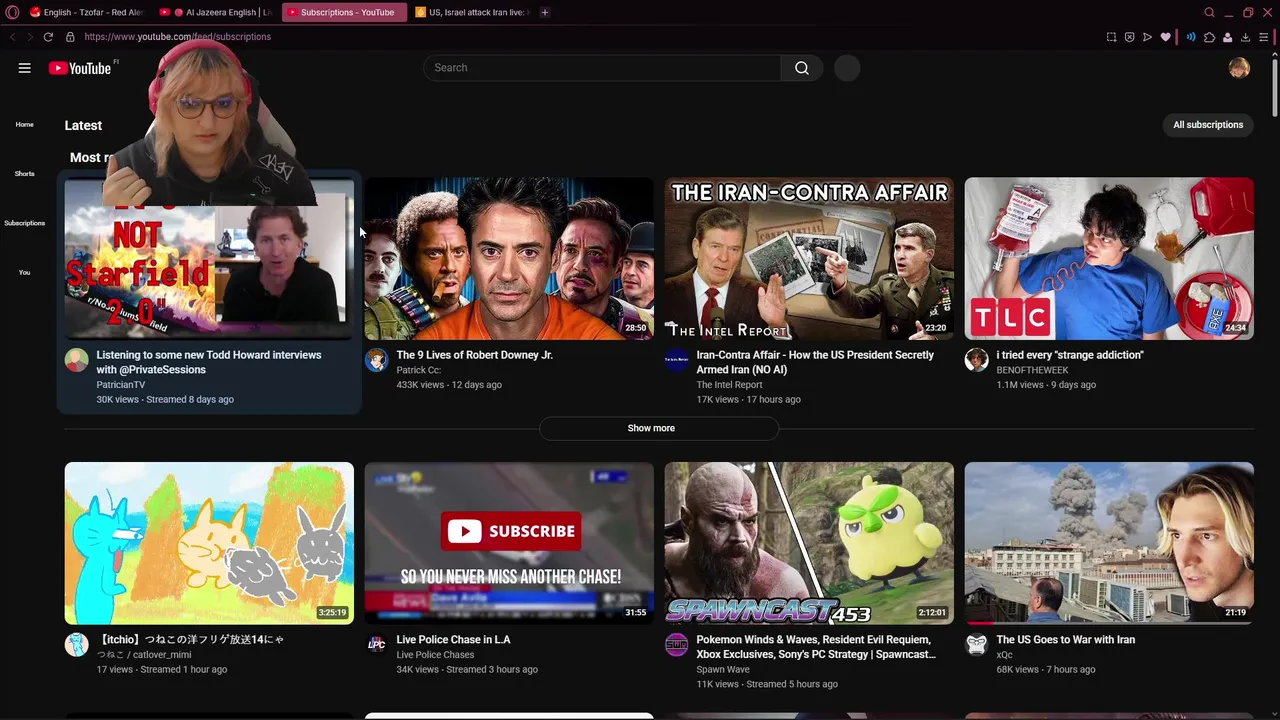
Task: Click The Intel Report channel name
Action: pyautogui.click(x=729, y=385)
